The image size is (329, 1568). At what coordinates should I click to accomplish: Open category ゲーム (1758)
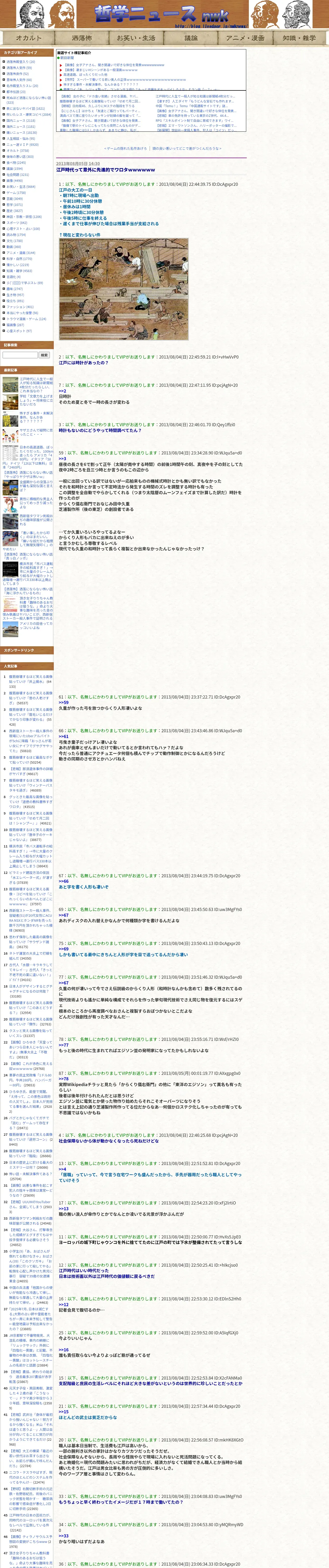click(16, 193)
